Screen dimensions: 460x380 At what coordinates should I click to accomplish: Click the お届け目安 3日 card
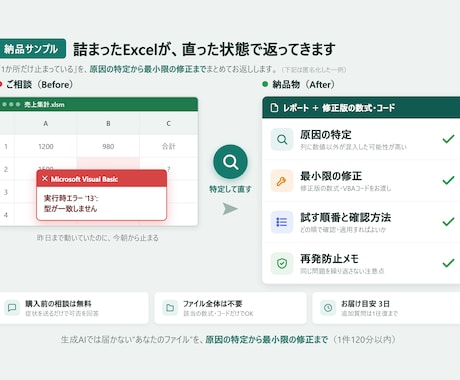386,308
